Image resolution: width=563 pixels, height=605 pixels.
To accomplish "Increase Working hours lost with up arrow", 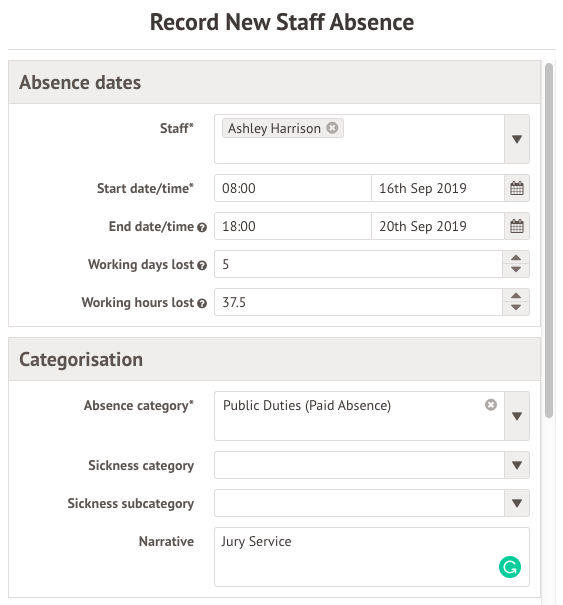I will click(x=516, y=296).
